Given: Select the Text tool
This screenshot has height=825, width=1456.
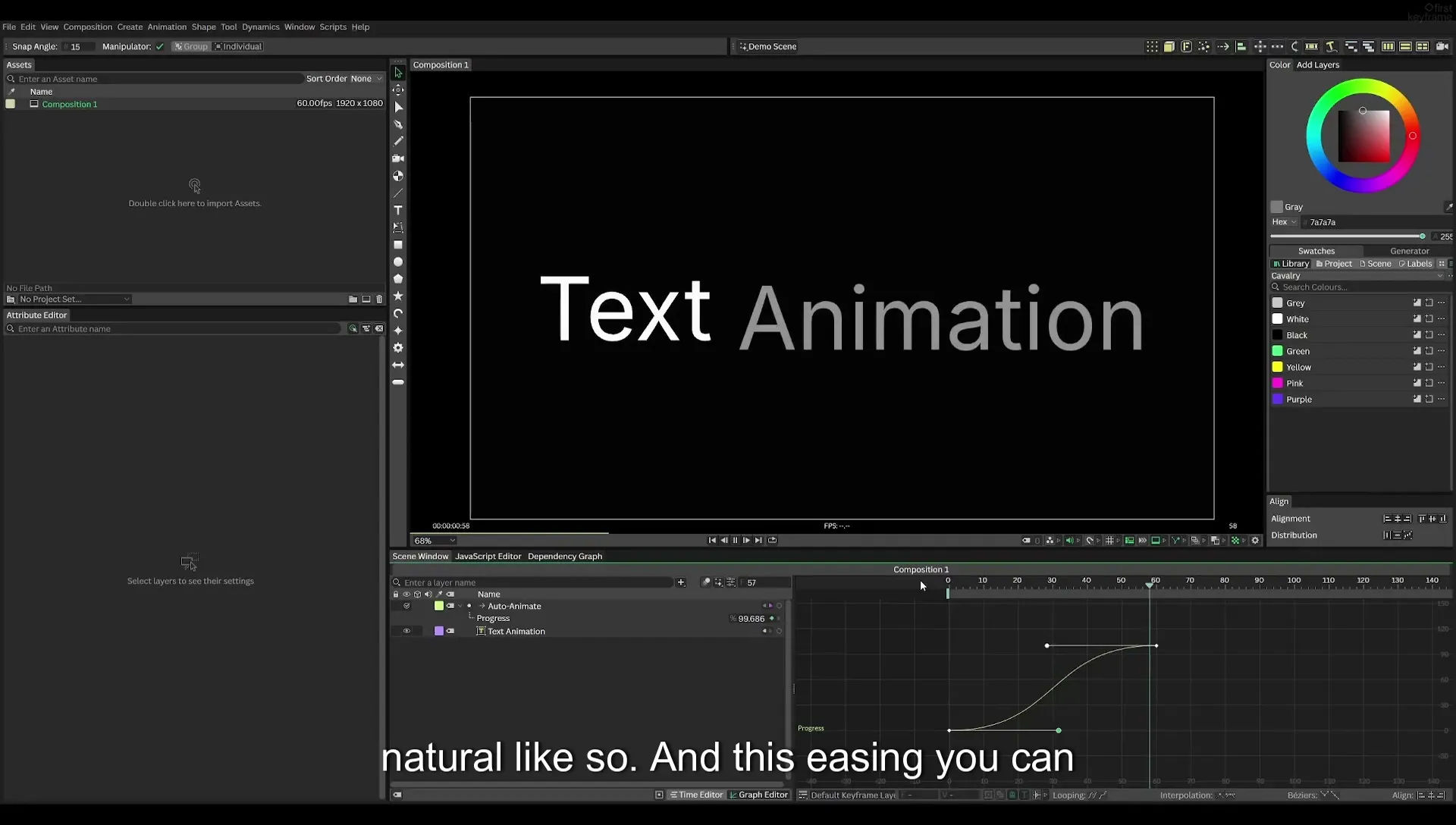Looking at the screenshot, I should point(398,210).
